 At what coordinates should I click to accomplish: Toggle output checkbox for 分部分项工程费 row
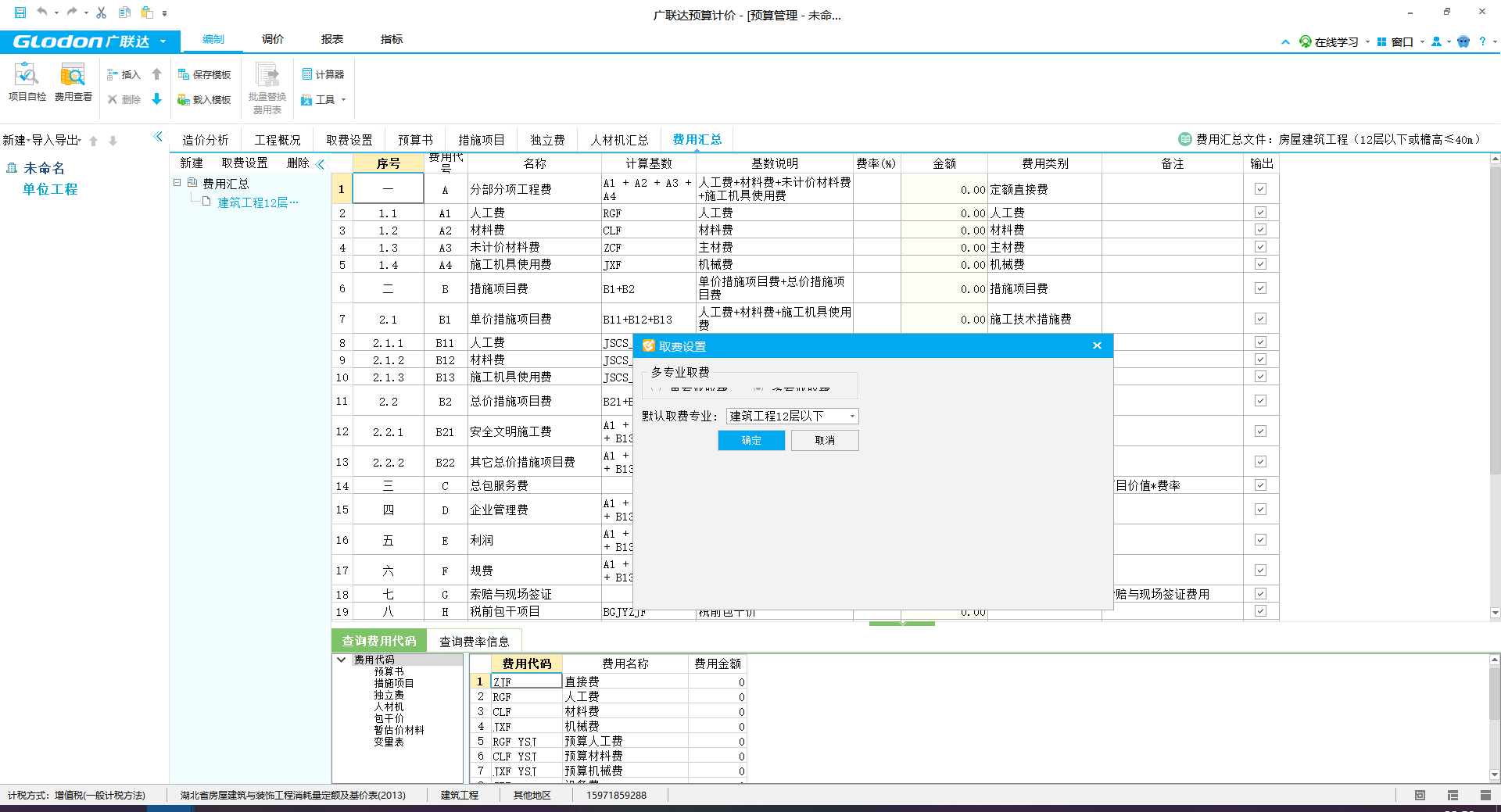tap(1260, 188)
